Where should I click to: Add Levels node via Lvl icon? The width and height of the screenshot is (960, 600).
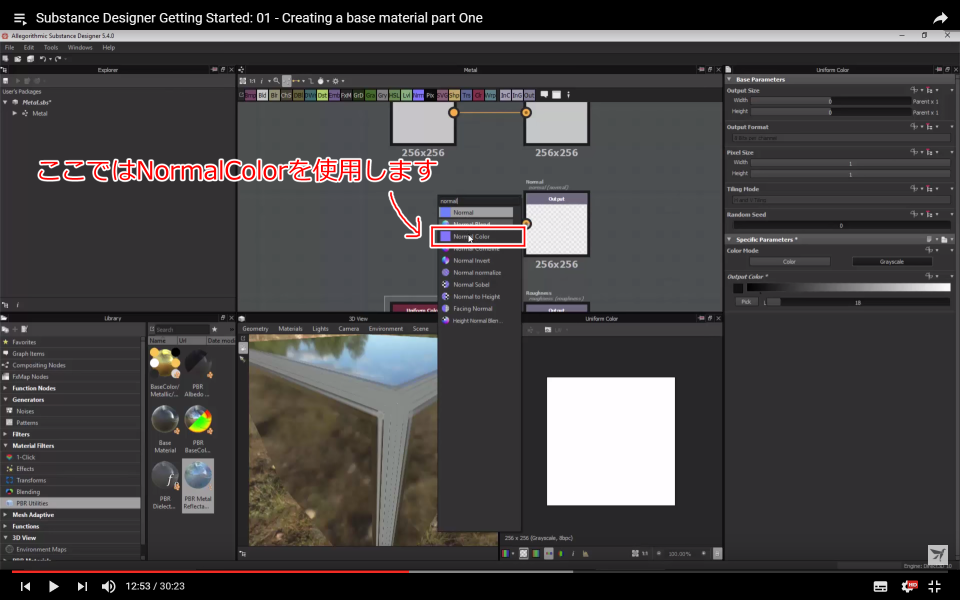tap(407, 96)
